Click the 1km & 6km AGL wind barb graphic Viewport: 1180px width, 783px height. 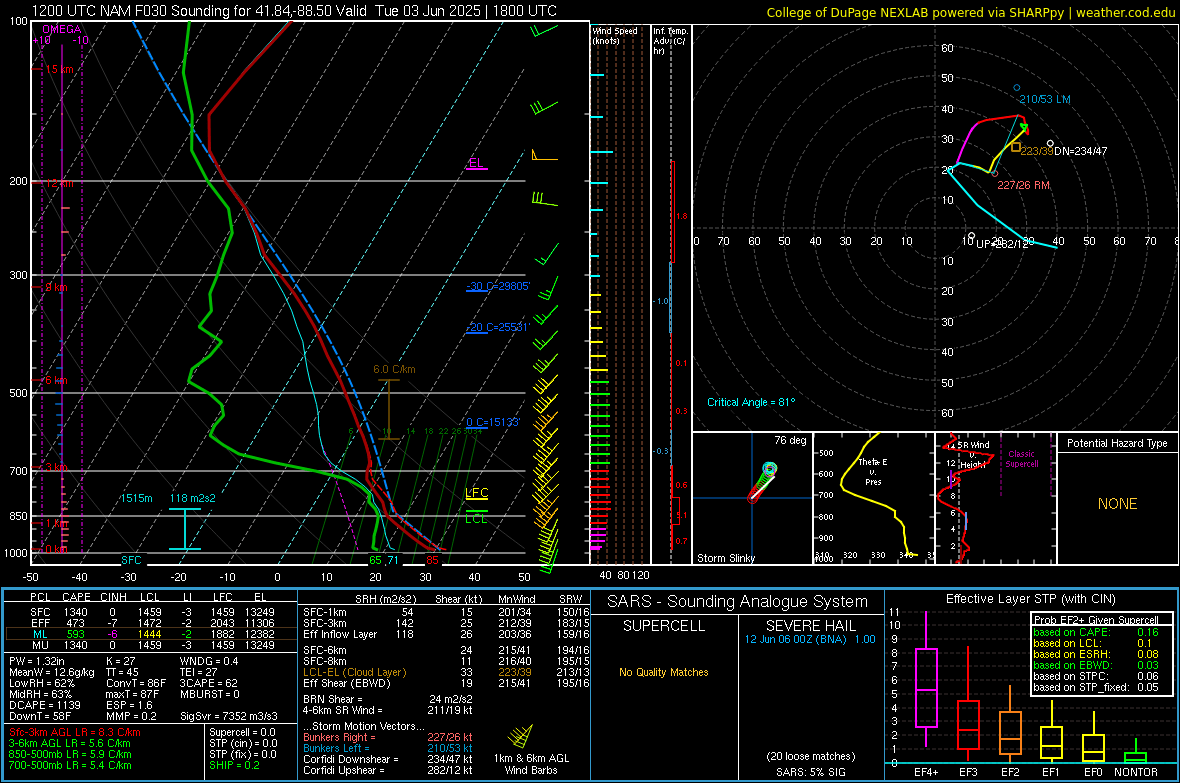pyautogui.click(x=522, y=736)
